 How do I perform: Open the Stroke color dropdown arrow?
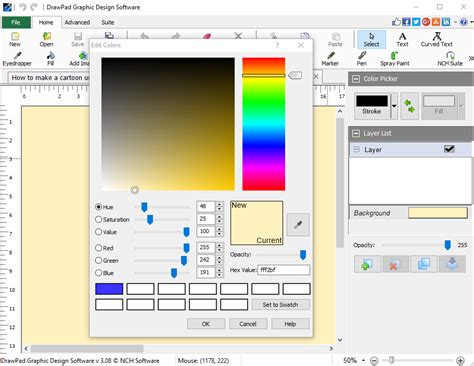click(x=394, y=106)
